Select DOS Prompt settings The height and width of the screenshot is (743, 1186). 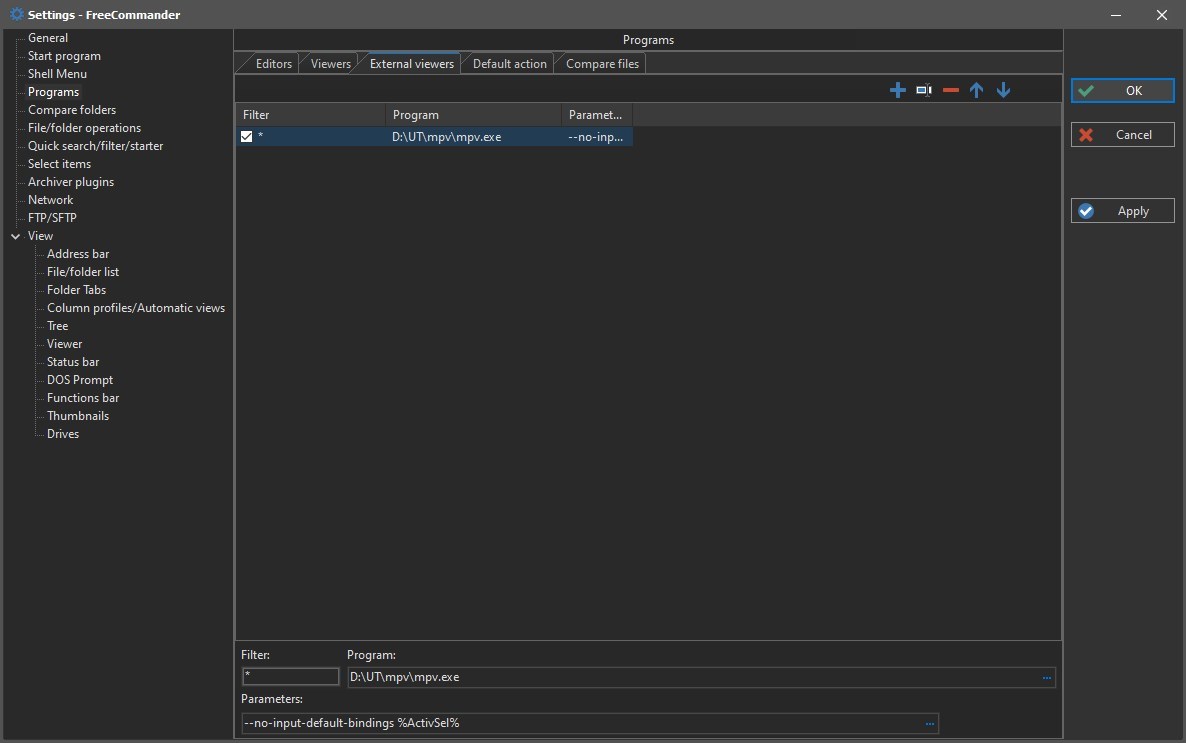click(80, 381)
